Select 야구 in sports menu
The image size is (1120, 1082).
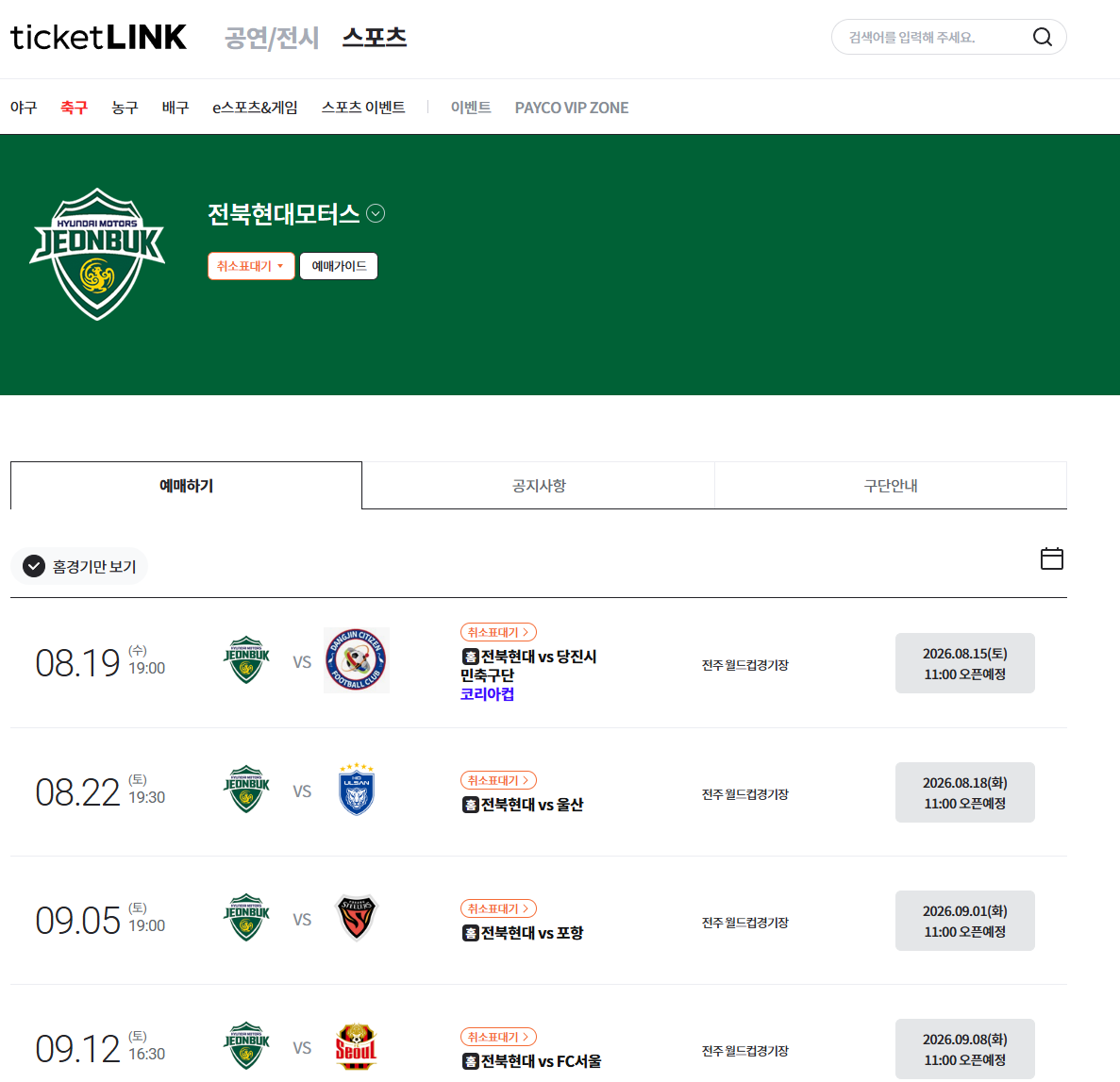tap(24, 108)
